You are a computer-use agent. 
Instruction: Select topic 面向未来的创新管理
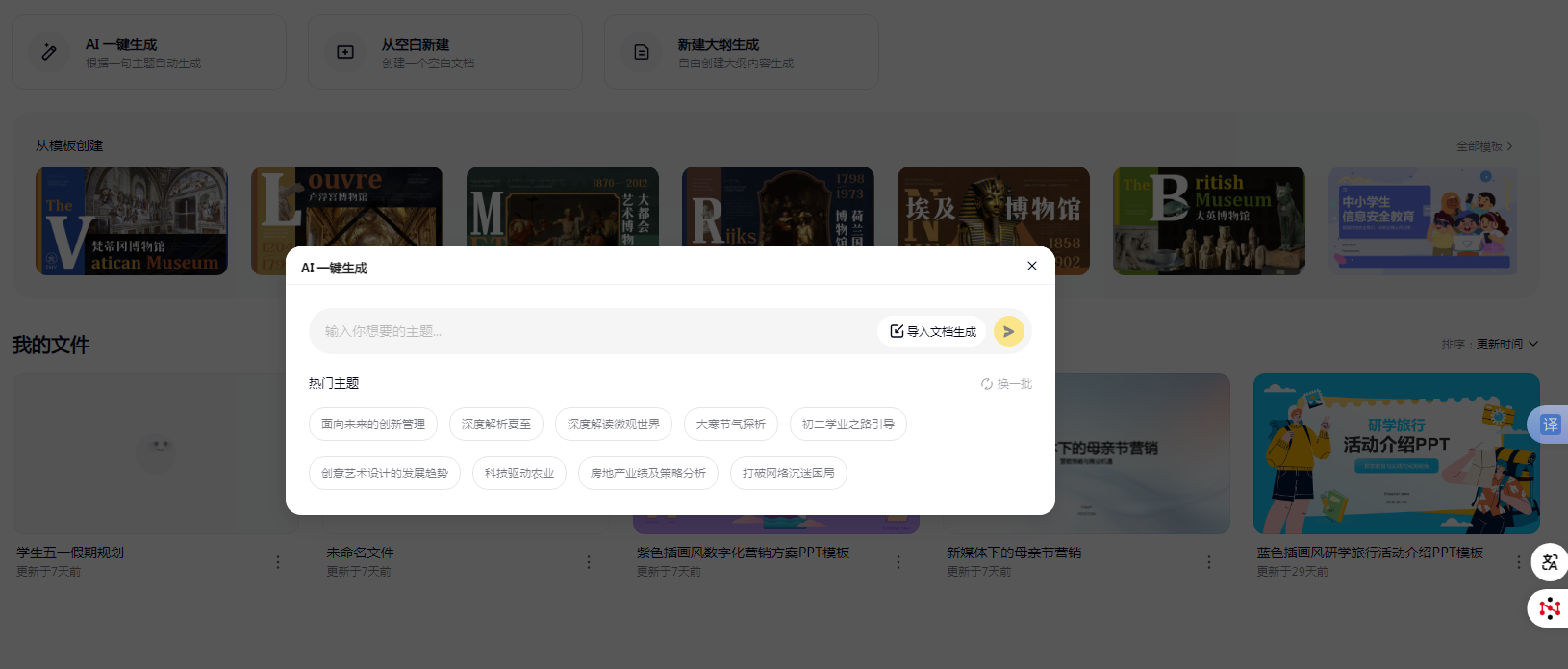pyautogui.click(x=373, y=425)
